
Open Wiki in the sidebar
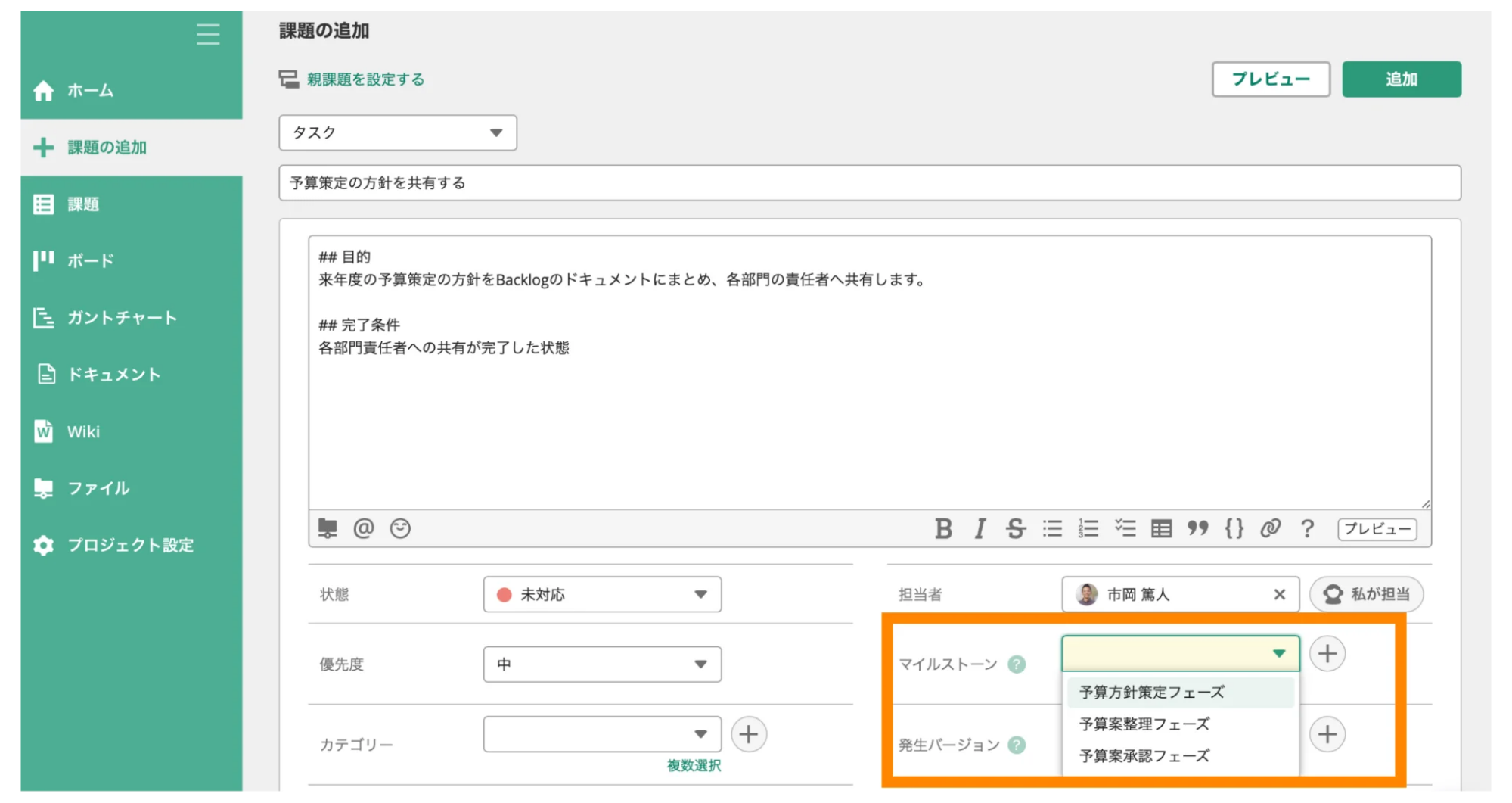132,431
